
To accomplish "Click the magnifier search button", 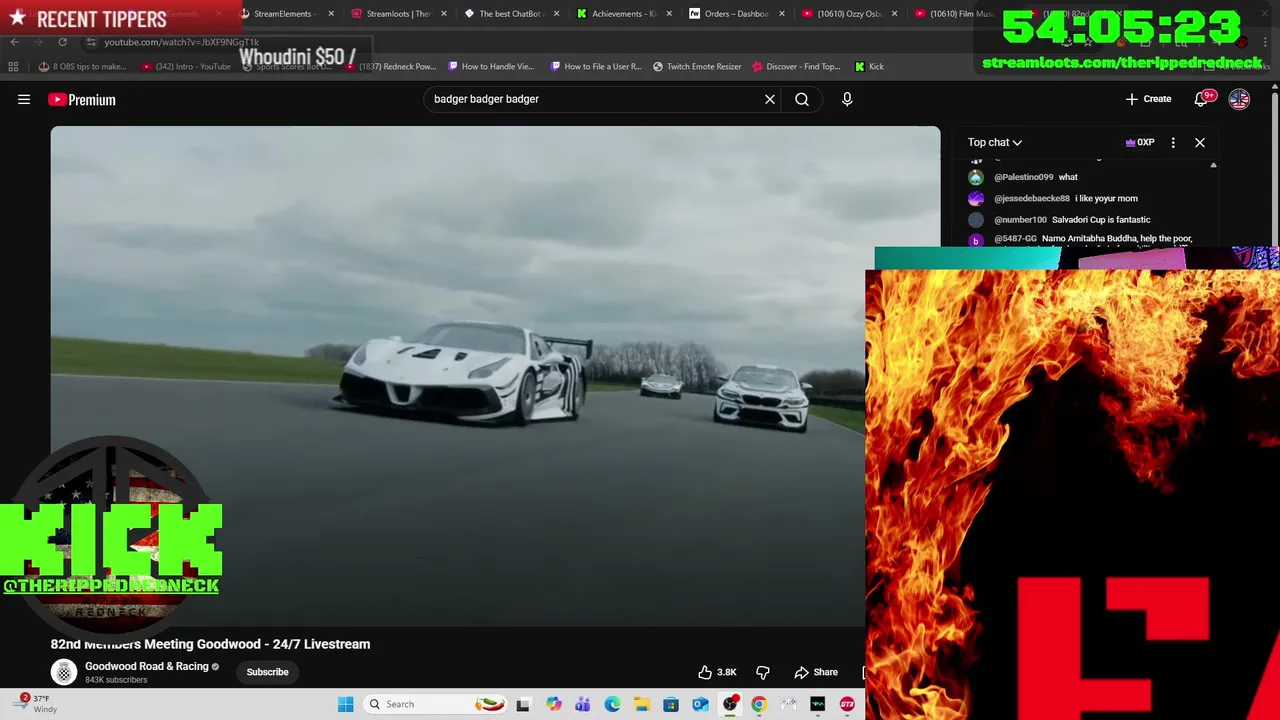I will 802,99.
